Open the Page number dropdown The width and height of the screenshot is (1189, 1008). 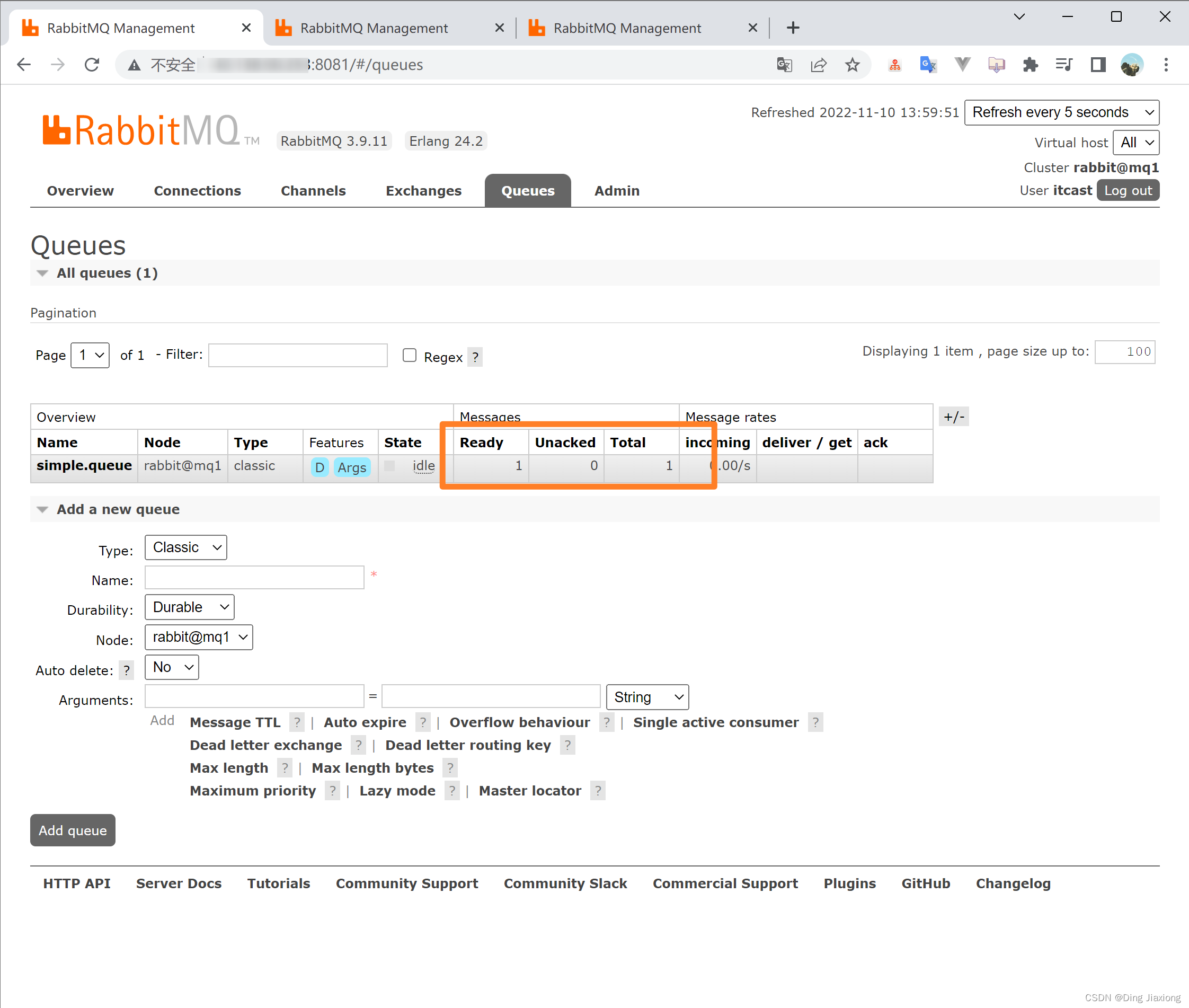[90, 355]
